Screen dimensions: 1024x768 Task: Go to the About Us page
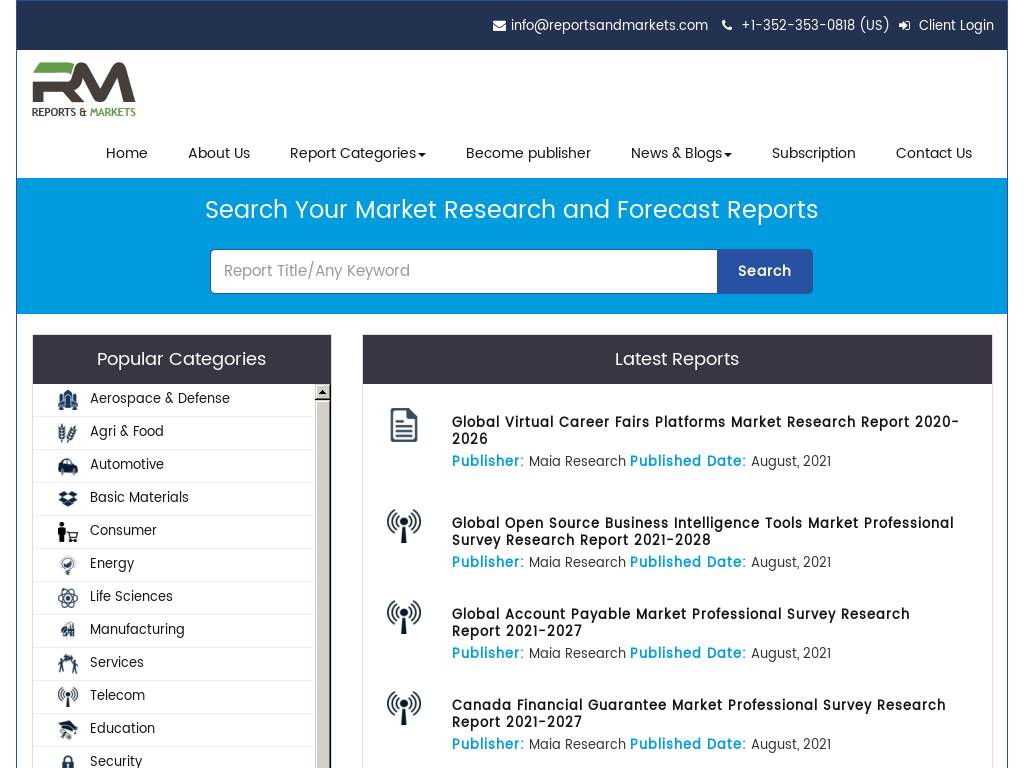click(x=219, y=154)
